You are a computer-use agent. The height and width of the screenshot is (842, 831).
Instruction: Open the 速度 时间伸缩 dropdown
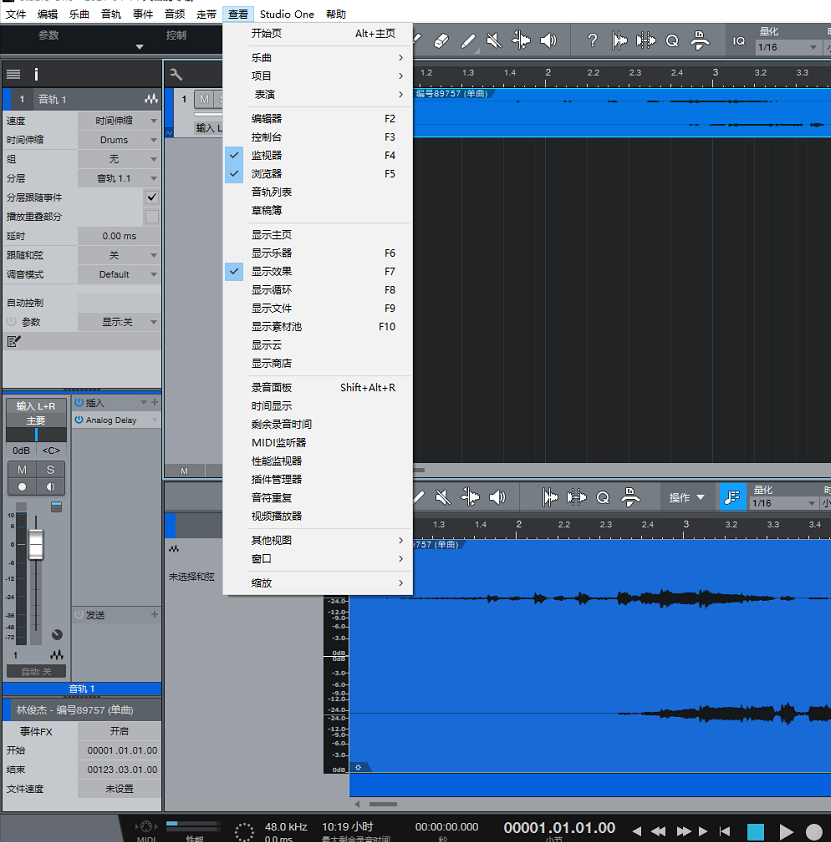(119, 121)
